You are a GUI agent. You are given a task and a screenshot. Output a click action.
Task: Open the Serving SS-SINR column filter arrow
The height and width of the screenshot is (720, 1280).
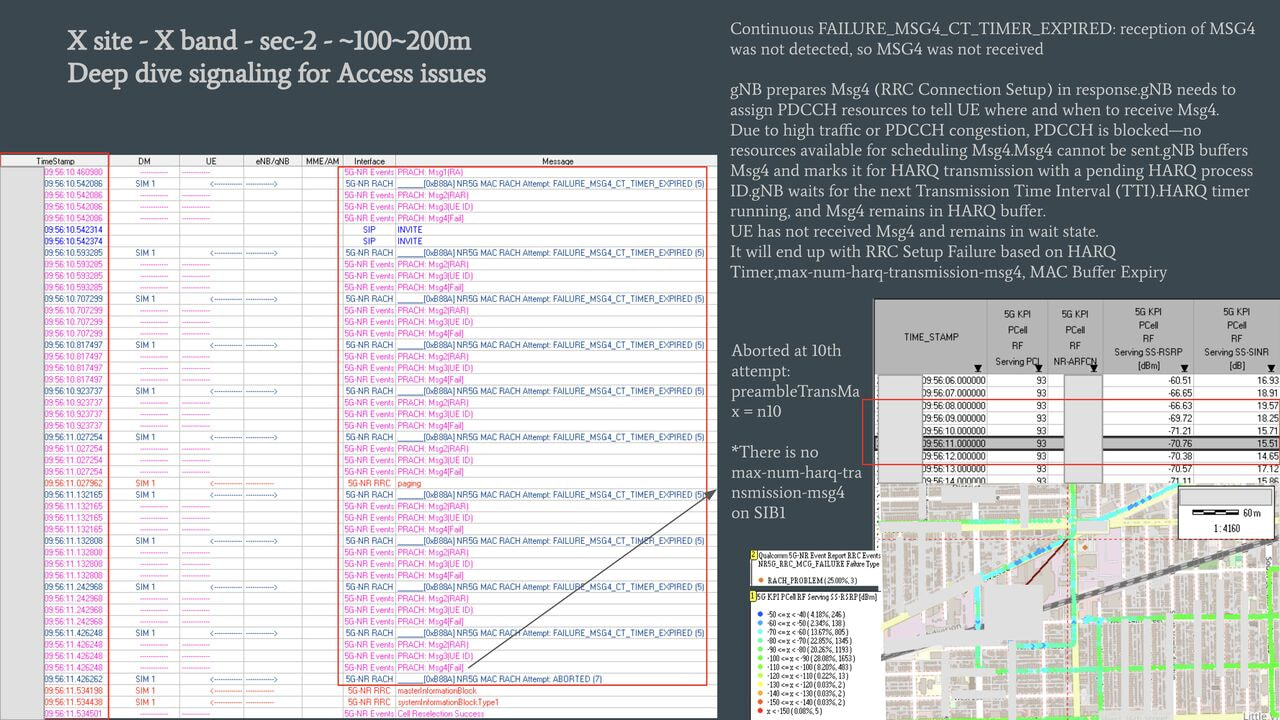point(1272,367)
